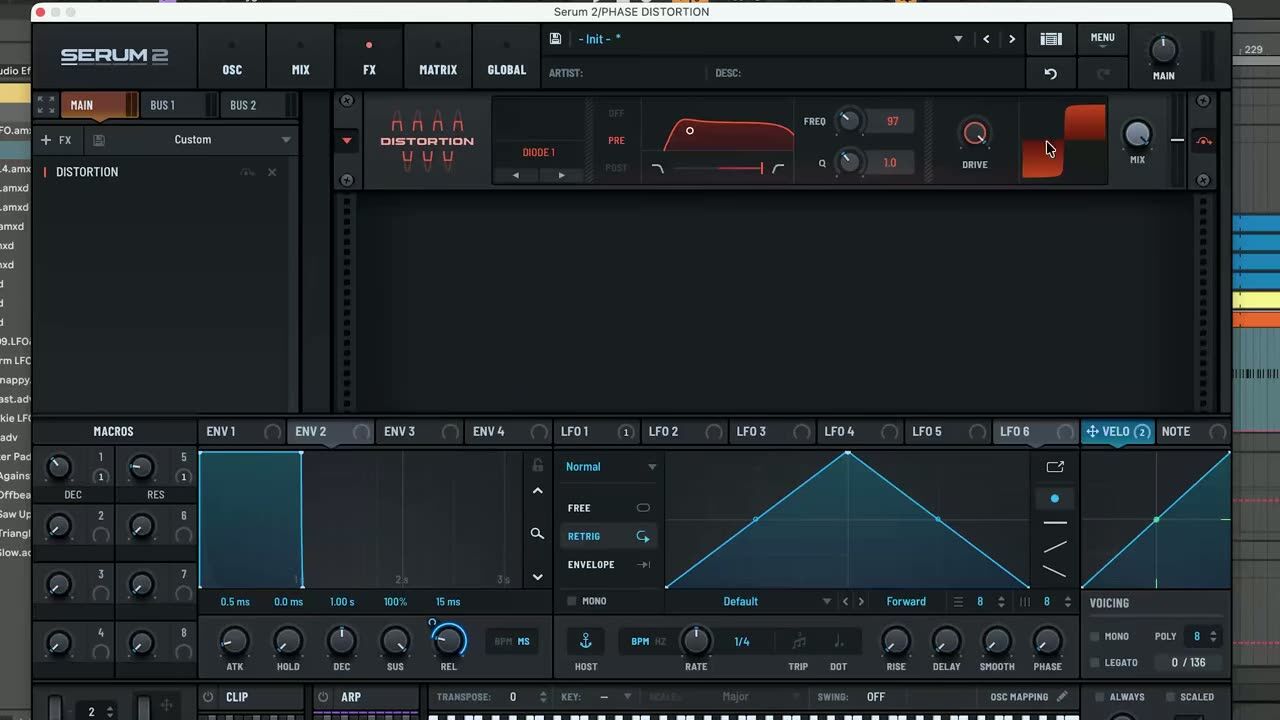Click the envelope zoom up chevron
The image size is (1280, 720).
[x=537, y=491]
